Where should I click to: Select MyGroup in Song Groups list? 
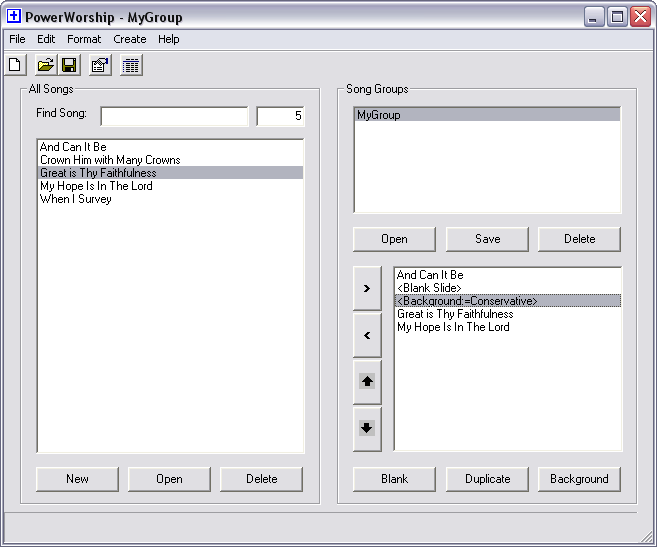click(x=487, y=115)
